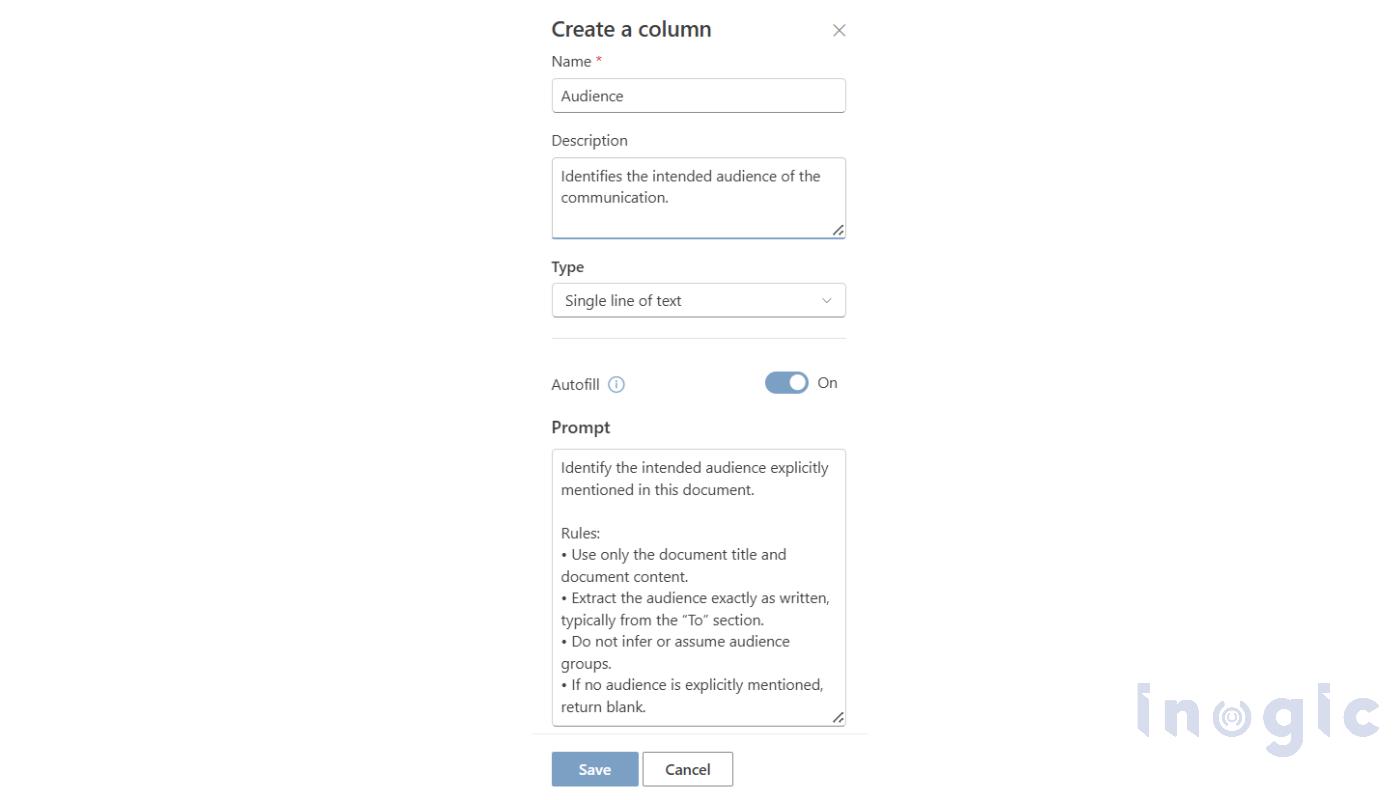Screen dimensions: 1400x800
Task: Click the Prompt section heading
Action: point(581,427)
